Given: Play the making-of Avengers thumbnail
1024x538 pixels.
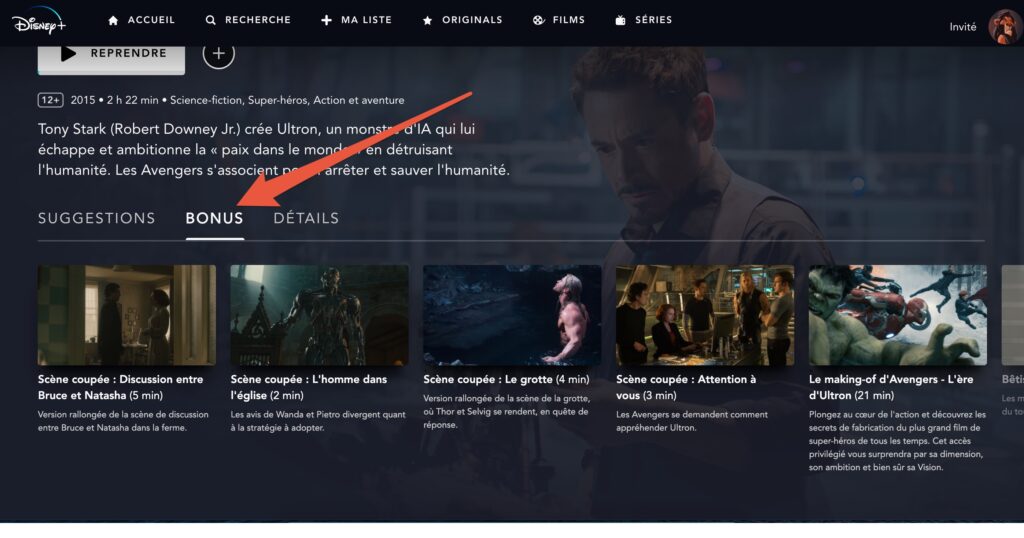Looking at the screenshot, I should pos(898,315).
